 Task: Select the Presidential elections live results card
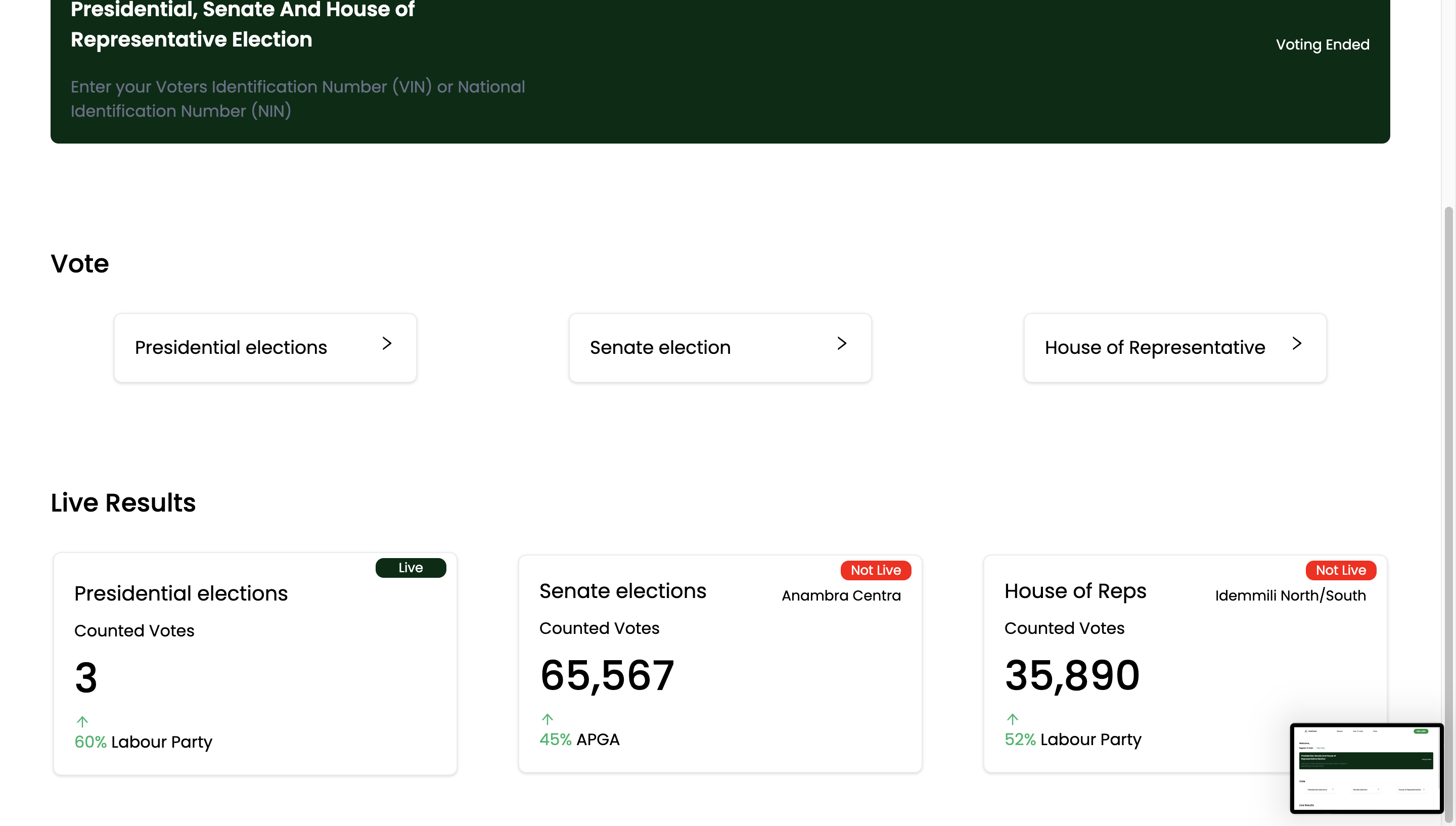[x=255, y=664]
